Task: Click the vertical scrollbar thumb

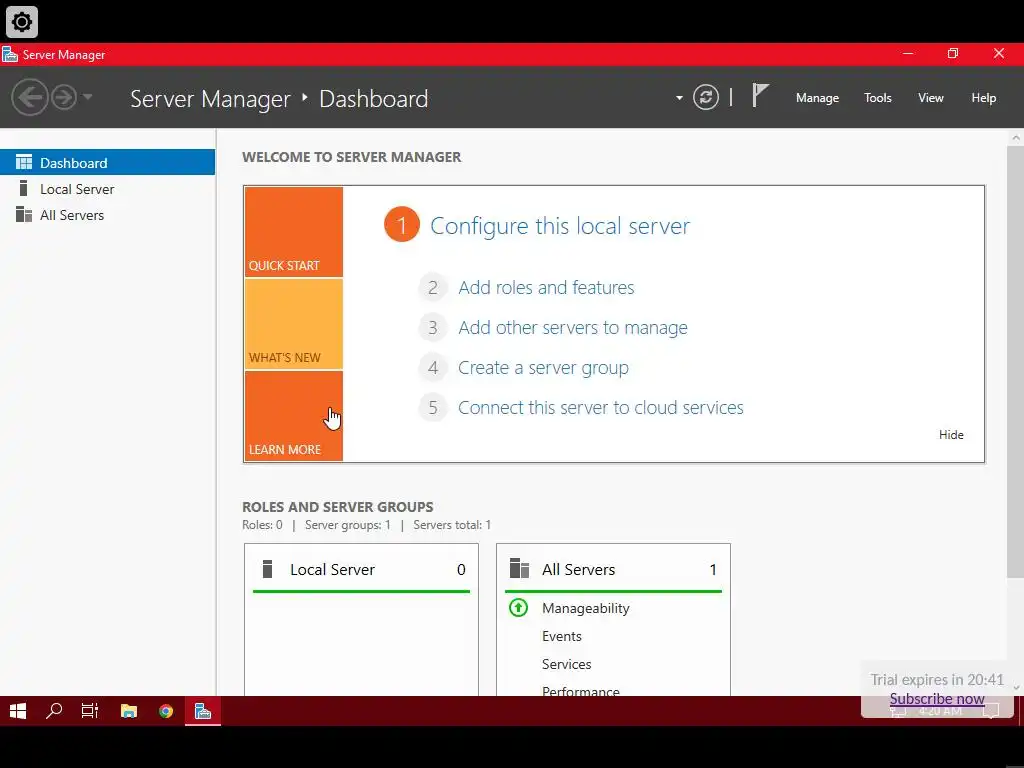Action: [x=1015, y=362]
